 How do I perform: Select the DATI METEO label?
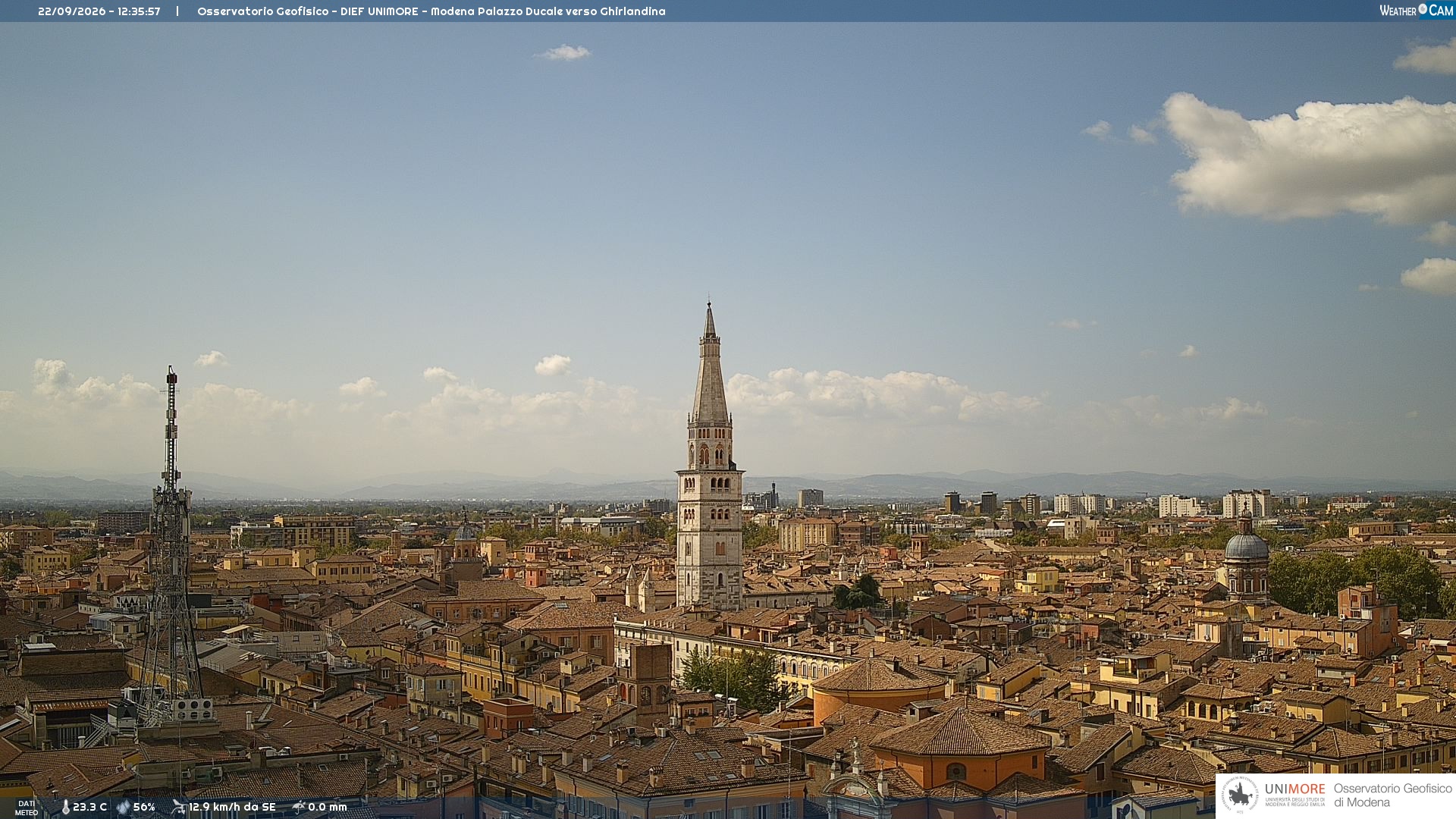[x=27, y=808]
